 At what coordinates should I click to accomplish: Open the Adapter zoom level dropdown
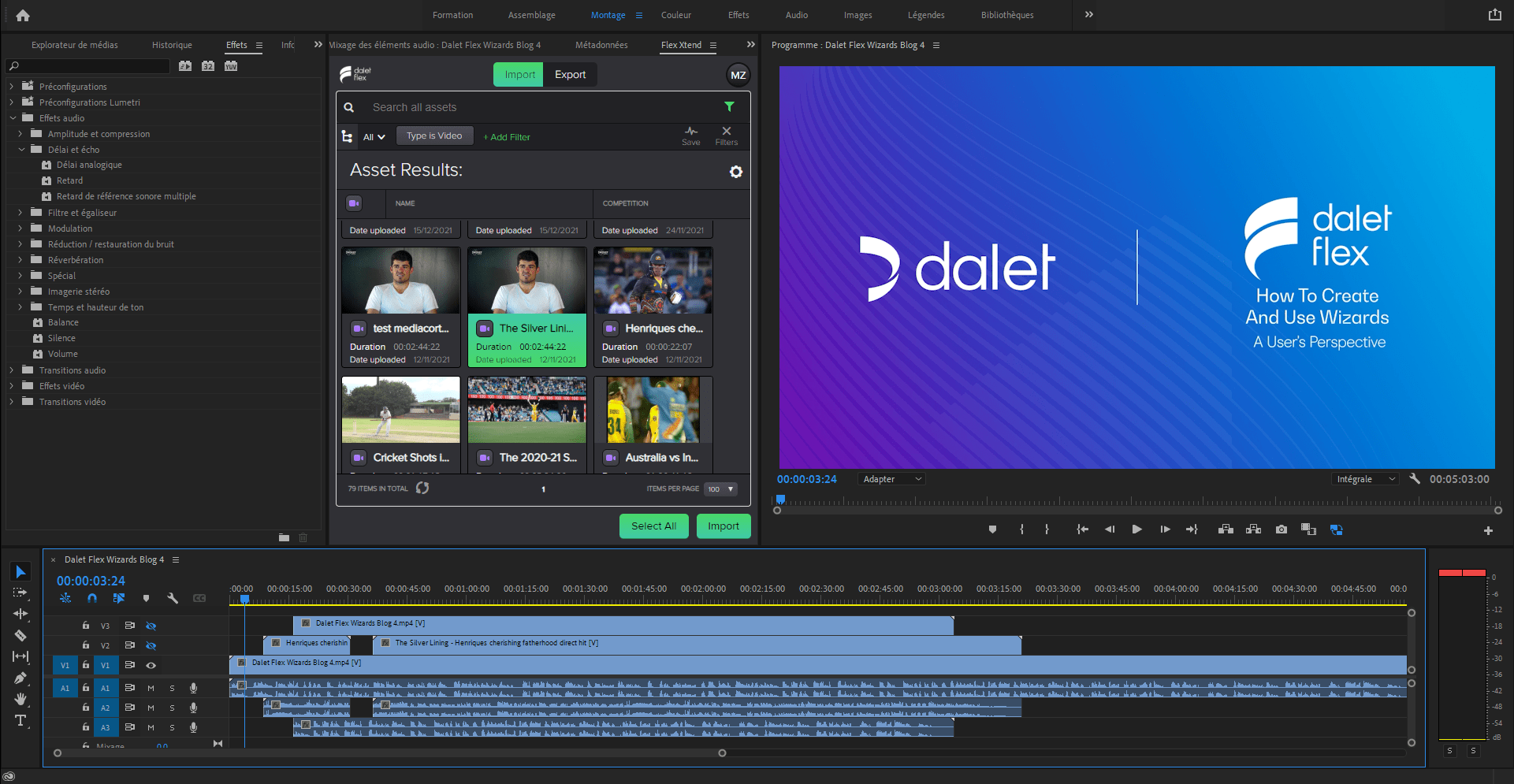(x=891, y=479)
